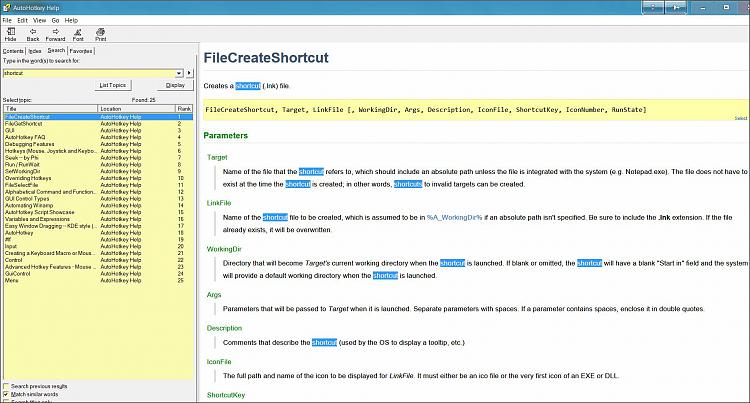Select AutoHotkey Script Showcase topic

(98, 212)
